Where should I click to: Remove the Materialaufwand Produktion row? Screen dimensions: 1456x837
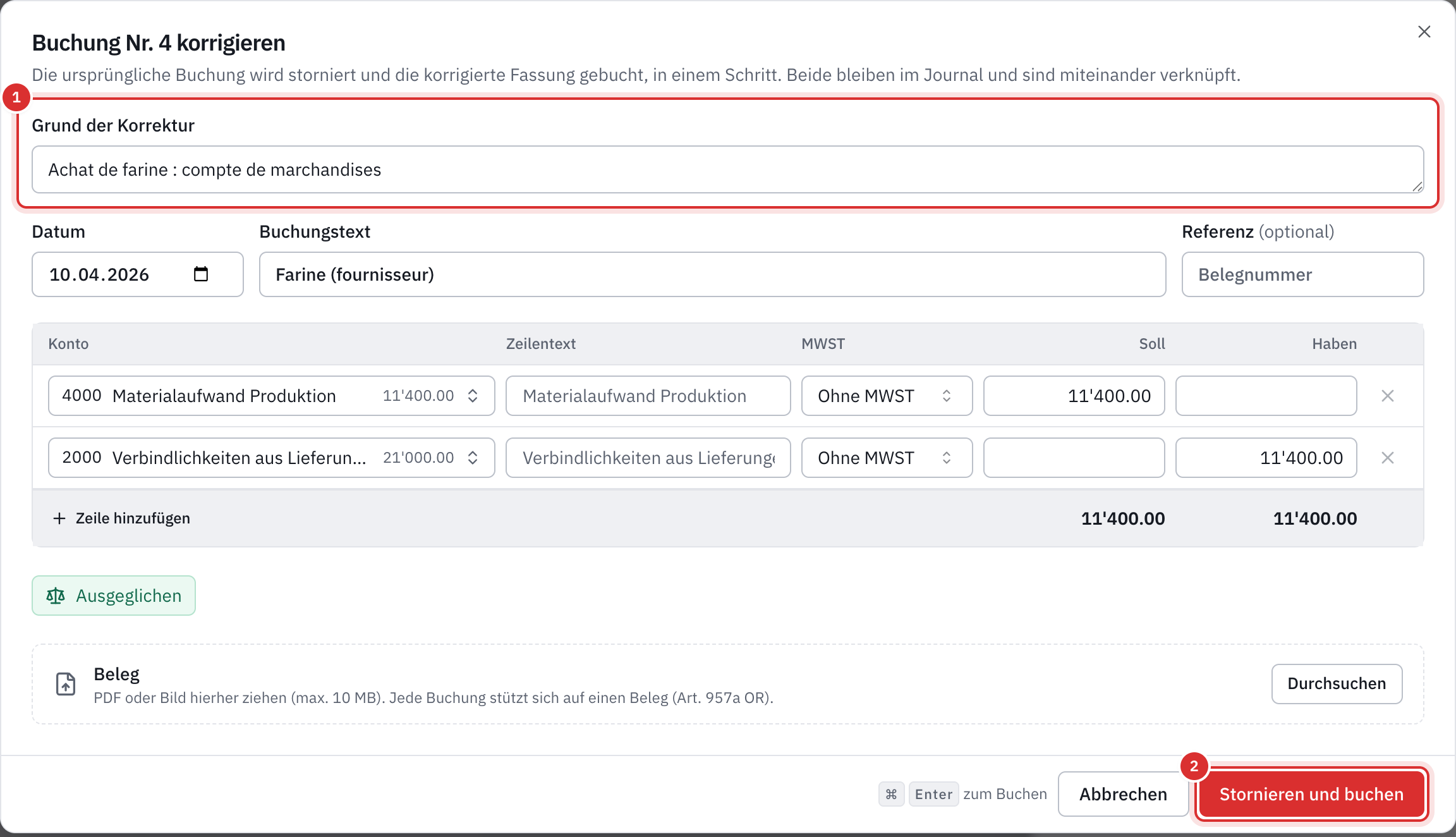[1388, 396]
